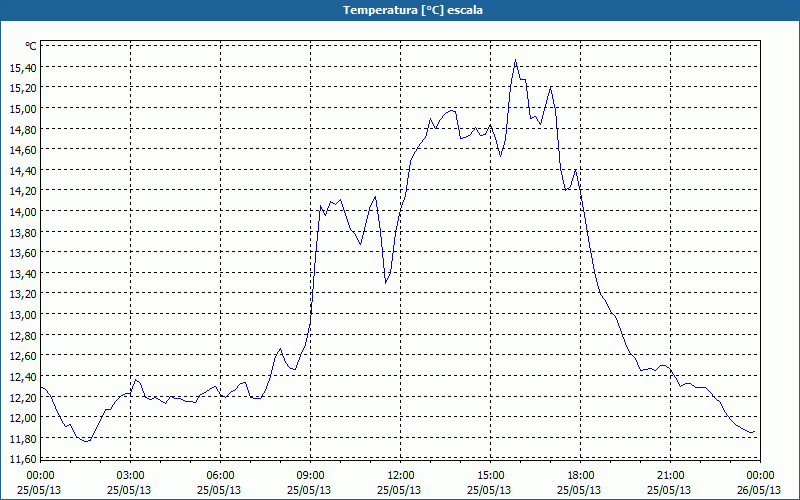This screenshot has height=500, width=800.
Task: Click the 12,60 label on the y-axis
Action: click(22, 356)
